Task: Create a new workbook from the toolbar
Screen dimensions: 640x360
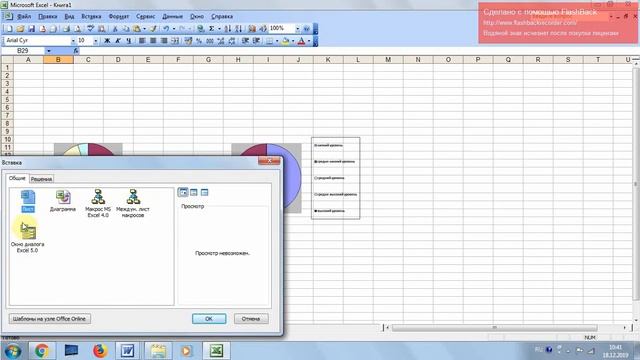Action: tap(9, 29)
